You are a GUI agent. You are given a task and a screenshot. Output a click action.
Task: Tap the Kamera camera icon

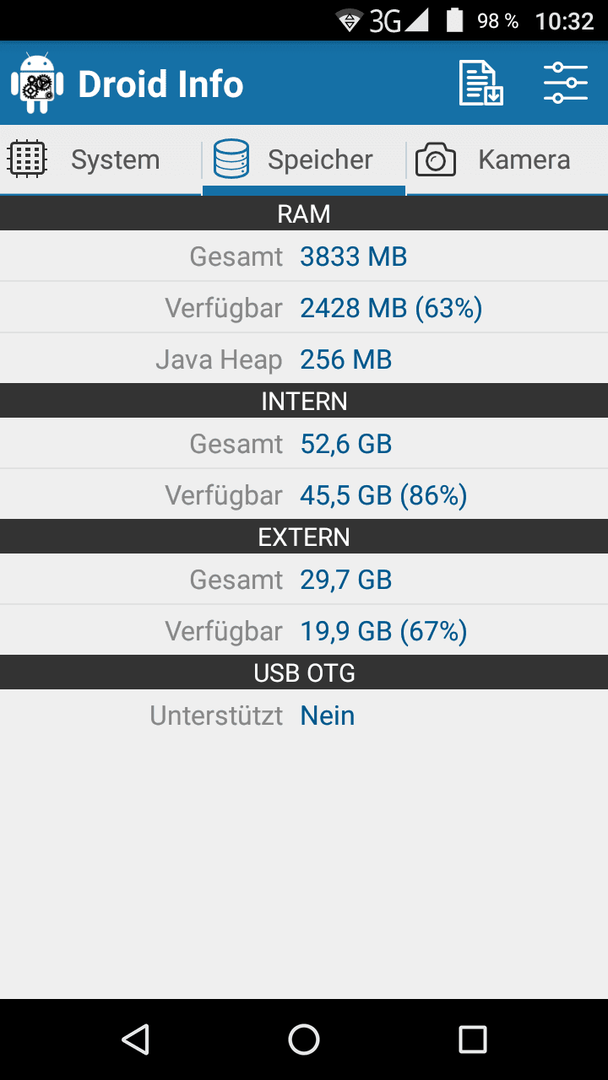(x=435, y=160)
